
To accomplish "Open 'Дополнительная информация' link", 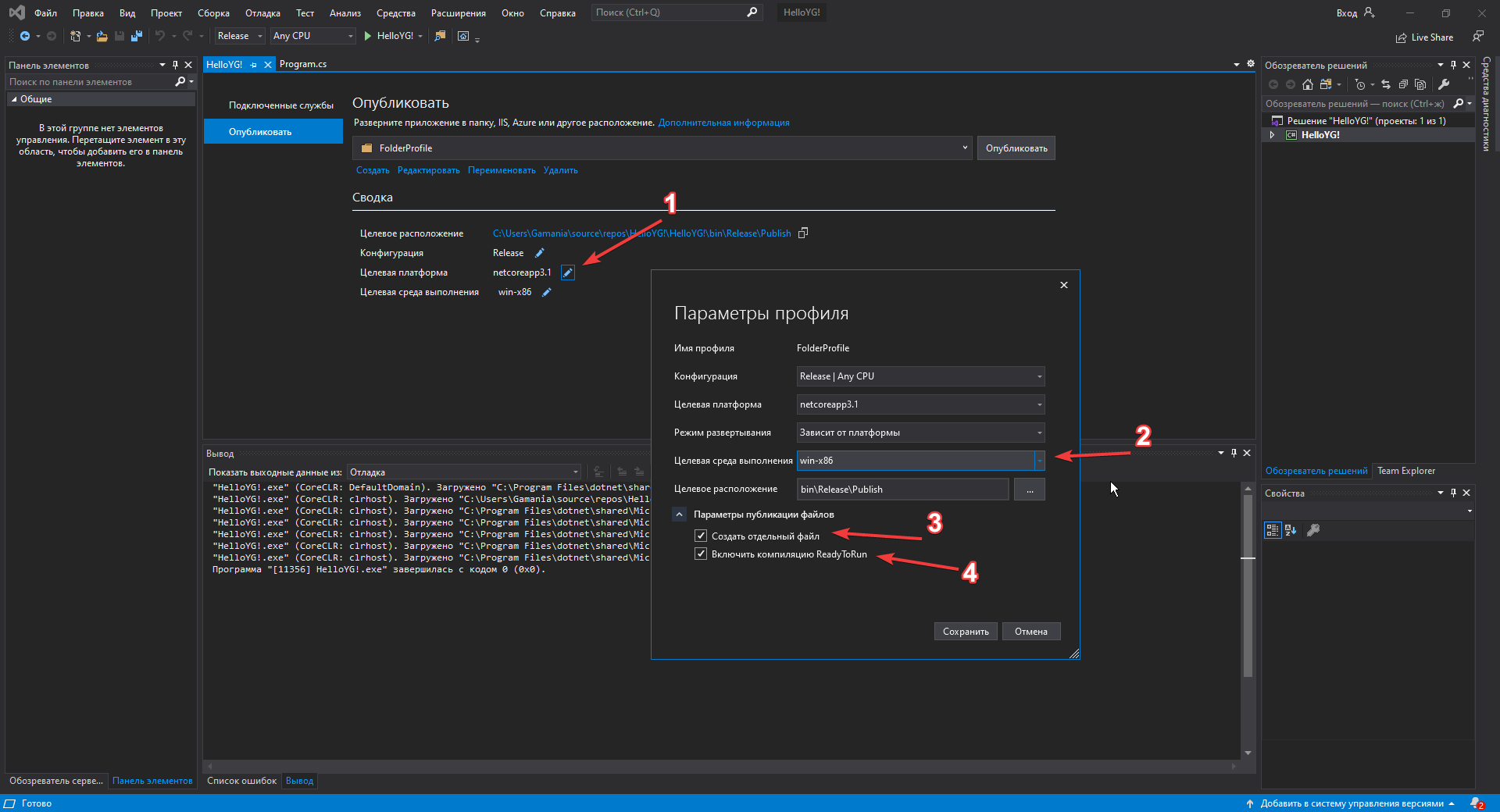I will pos(723,123).
